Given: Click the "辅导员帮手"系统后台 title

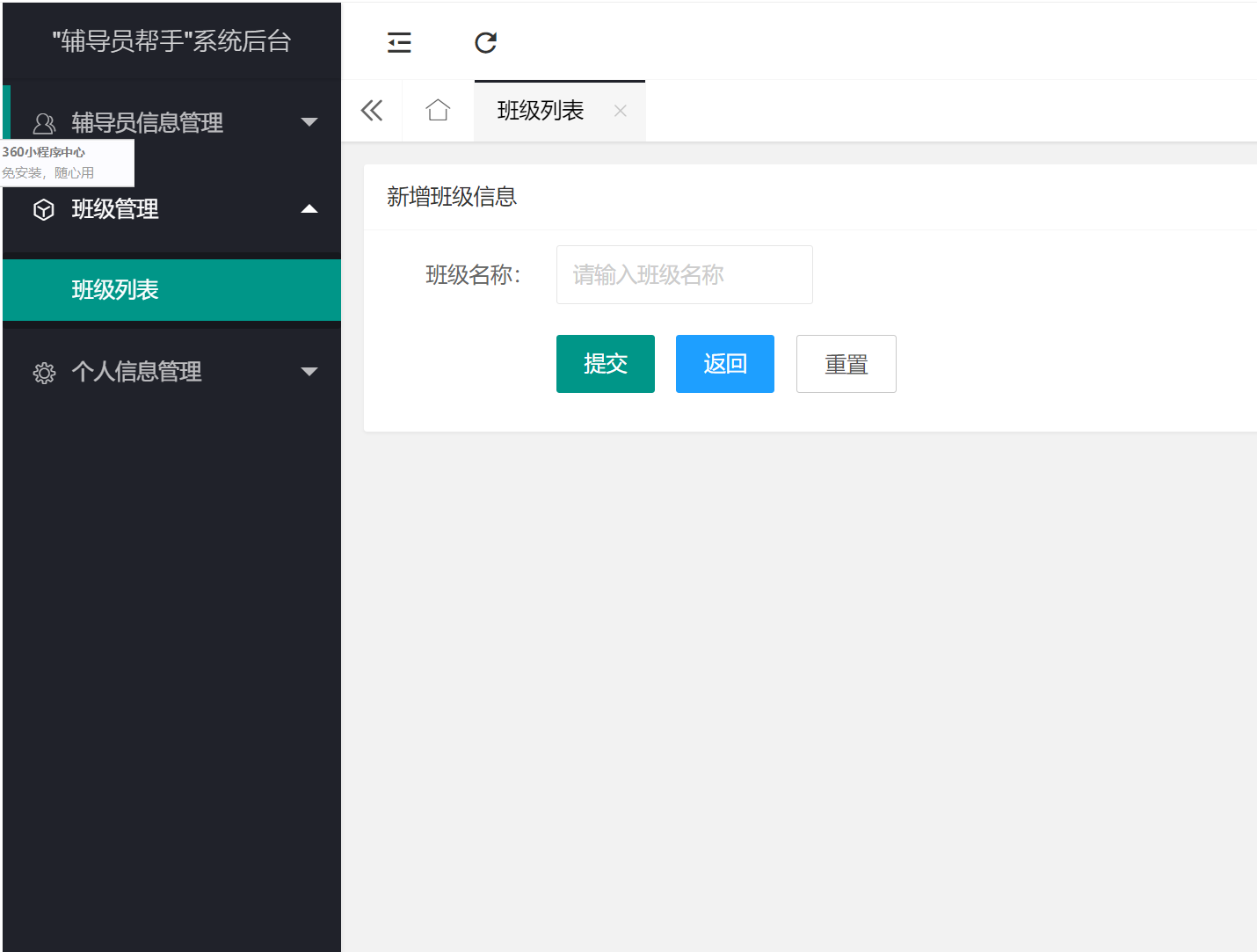Looking at the screenshot, I should (x=171, y=41).
